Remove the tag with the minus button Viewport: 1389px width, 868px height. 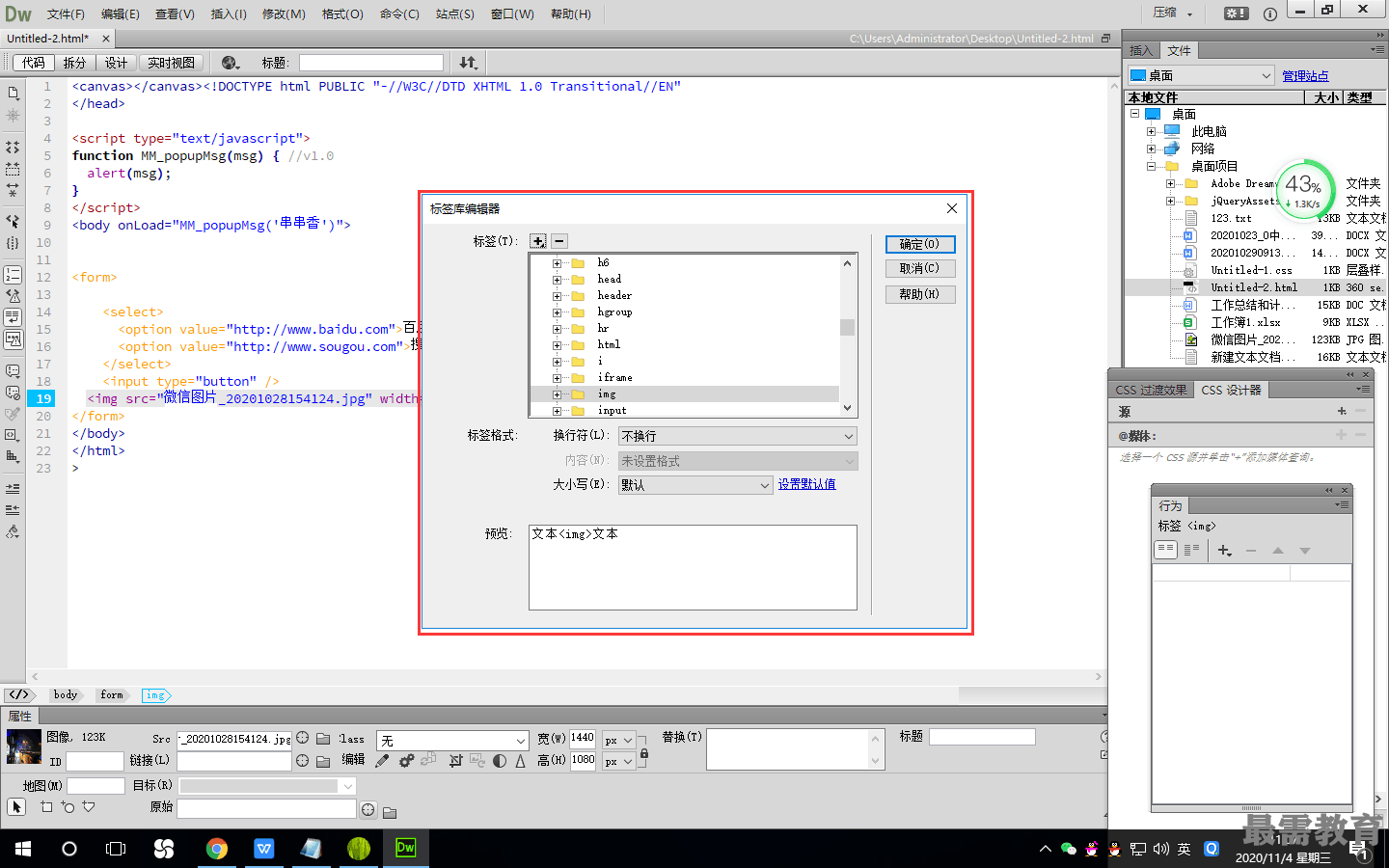[x=559, y=241]
